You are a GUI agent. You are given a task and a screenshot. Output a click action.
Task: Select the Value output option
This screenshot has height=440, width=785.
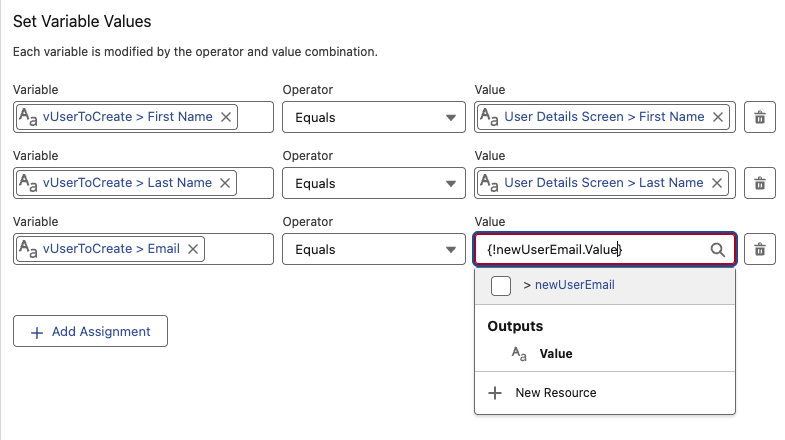click(x=556, y=353)
